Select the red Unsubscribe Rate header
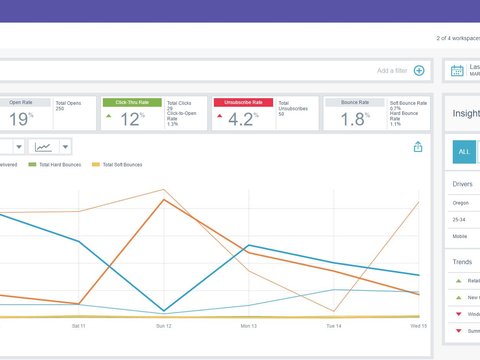Viewport: 480px width, 360px height. 243,102
